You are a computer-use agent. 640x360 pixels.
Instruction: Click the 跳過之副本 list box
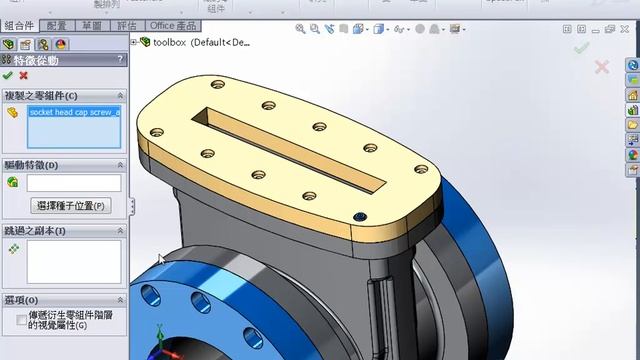pyautogui.click(x=74, y=262)
